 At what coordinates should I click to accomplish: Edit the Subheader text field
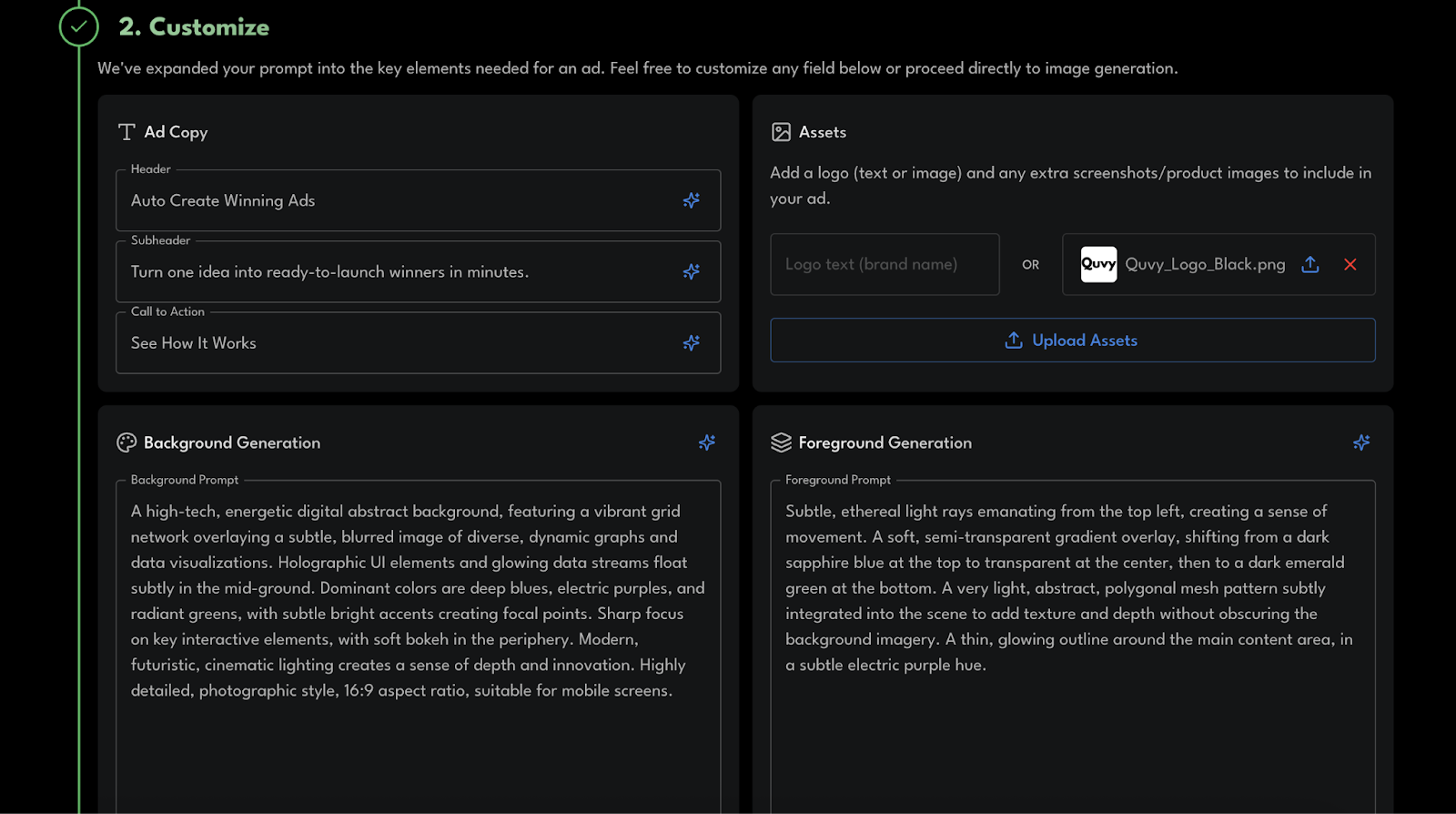pos(419,271)
